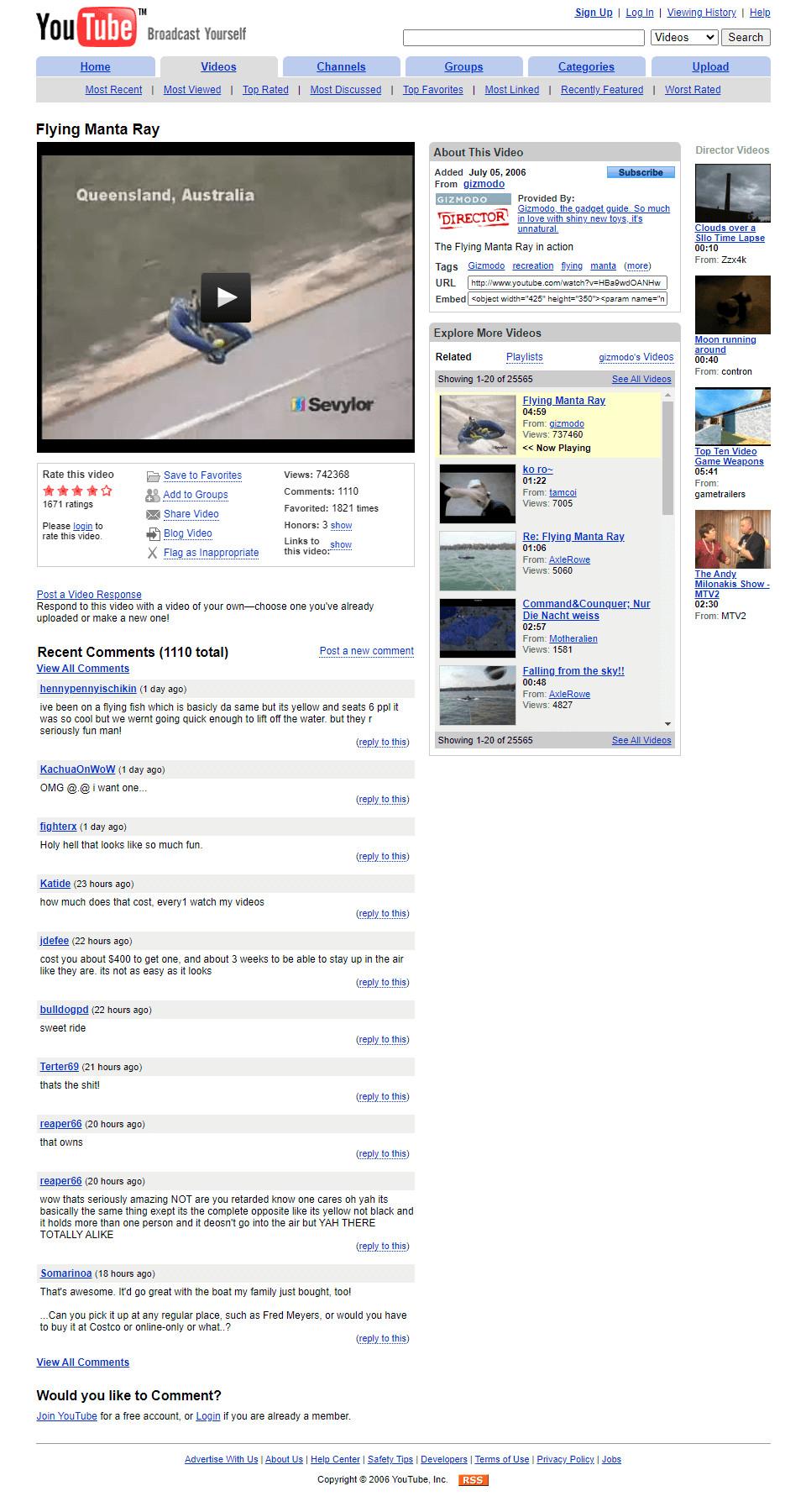Play the Flying Manta Ray video
This screenshot has width=806, height=1512.
pyautogui.click(x=225, y=297)
